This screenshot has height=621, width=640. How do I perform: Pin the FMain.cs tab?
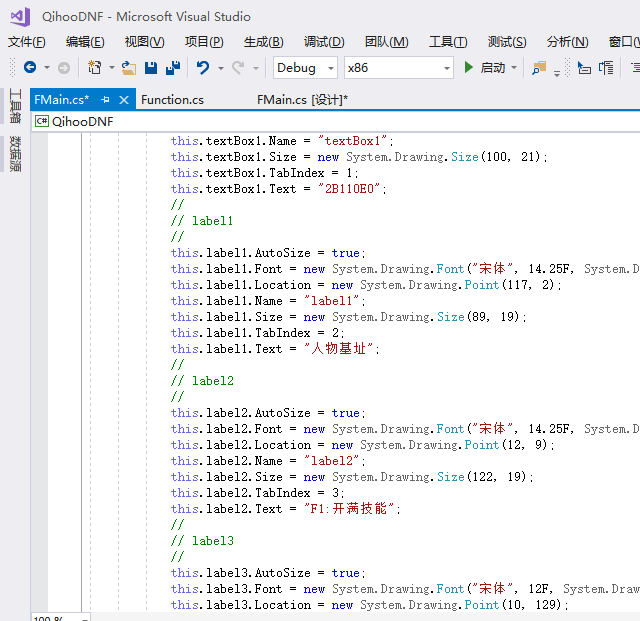coord(105,100)
